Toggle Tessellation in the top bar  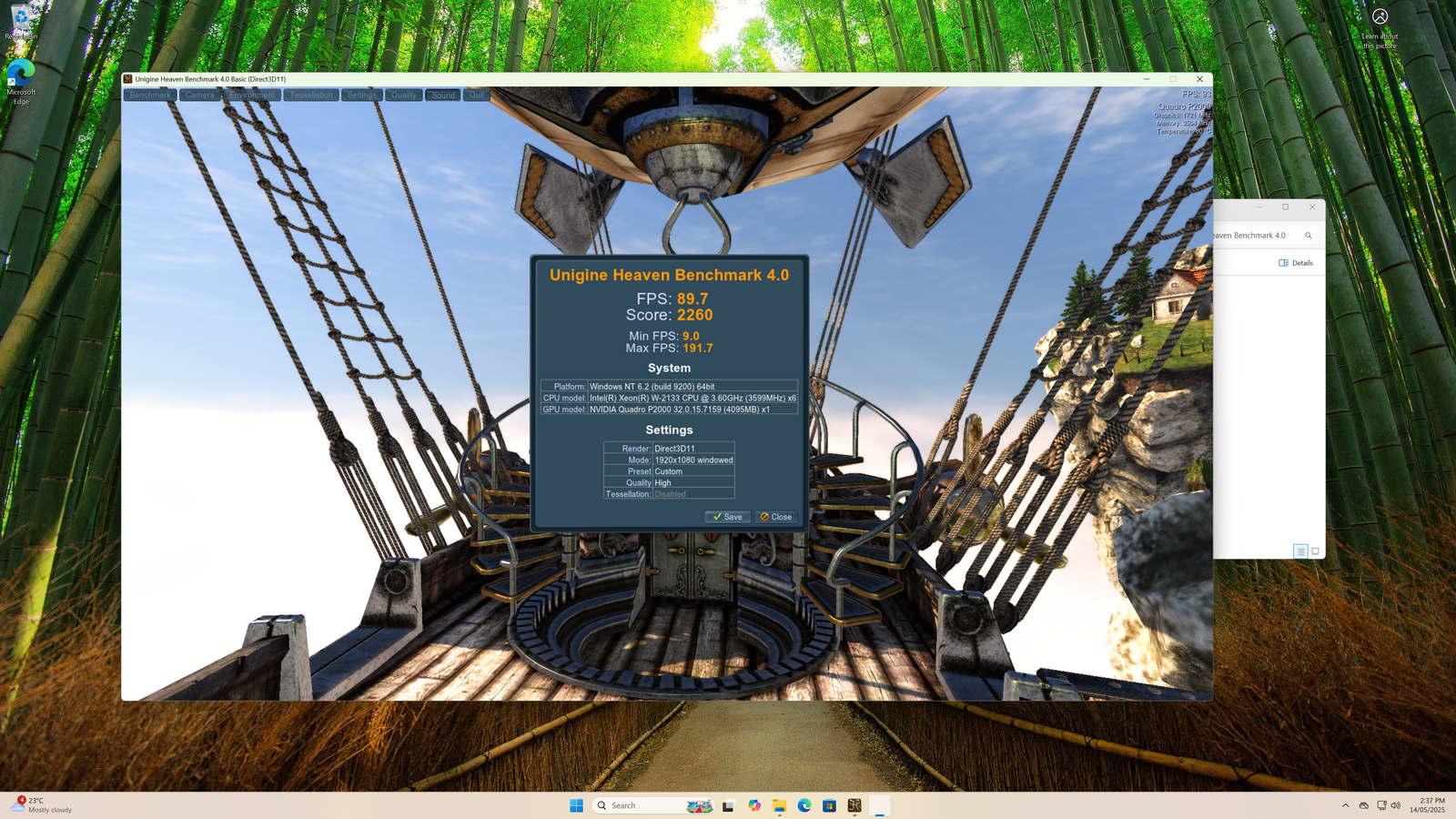point(311,95)
